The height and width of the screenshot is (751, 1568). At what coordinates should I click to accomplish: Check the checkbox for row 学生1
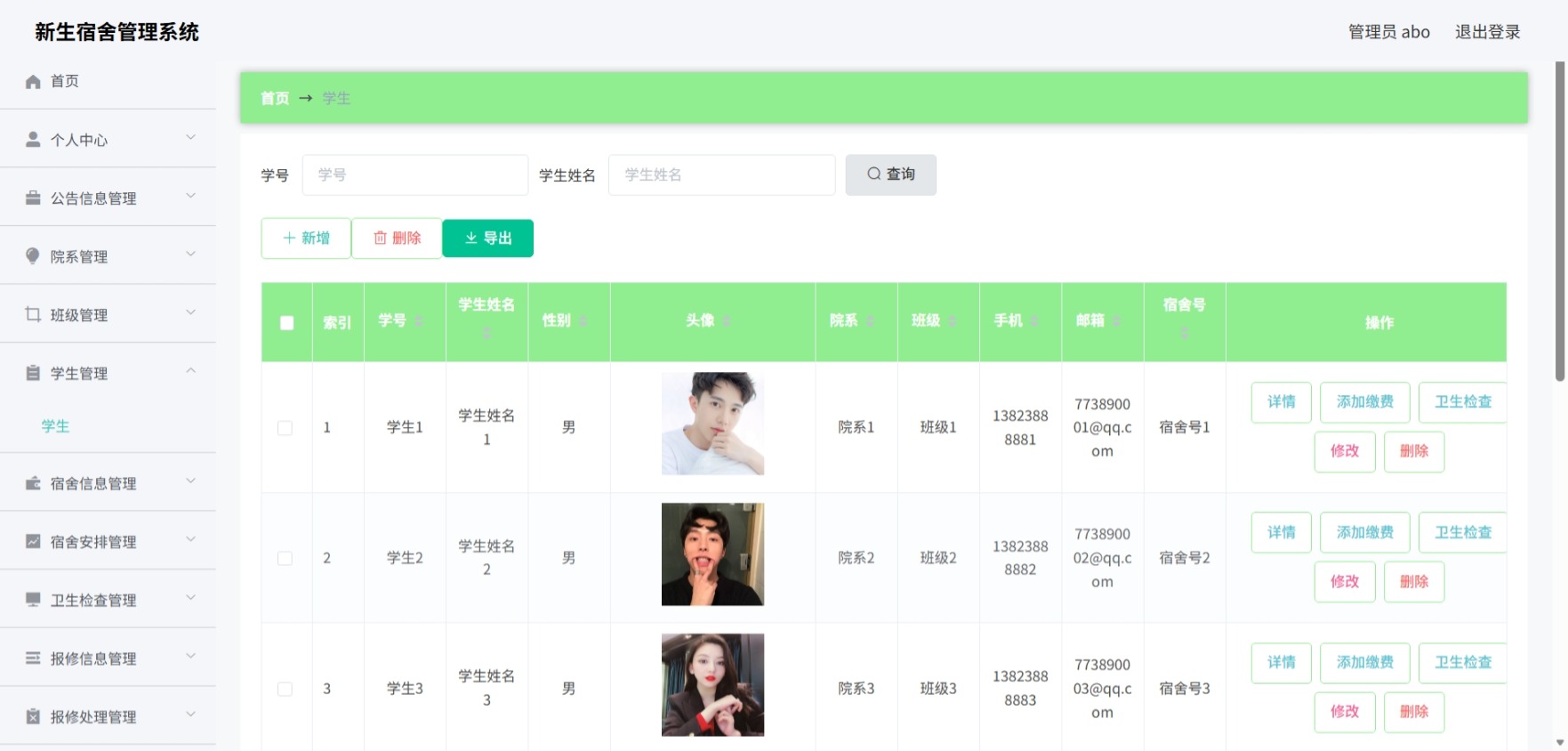click(x=285, y=428)
